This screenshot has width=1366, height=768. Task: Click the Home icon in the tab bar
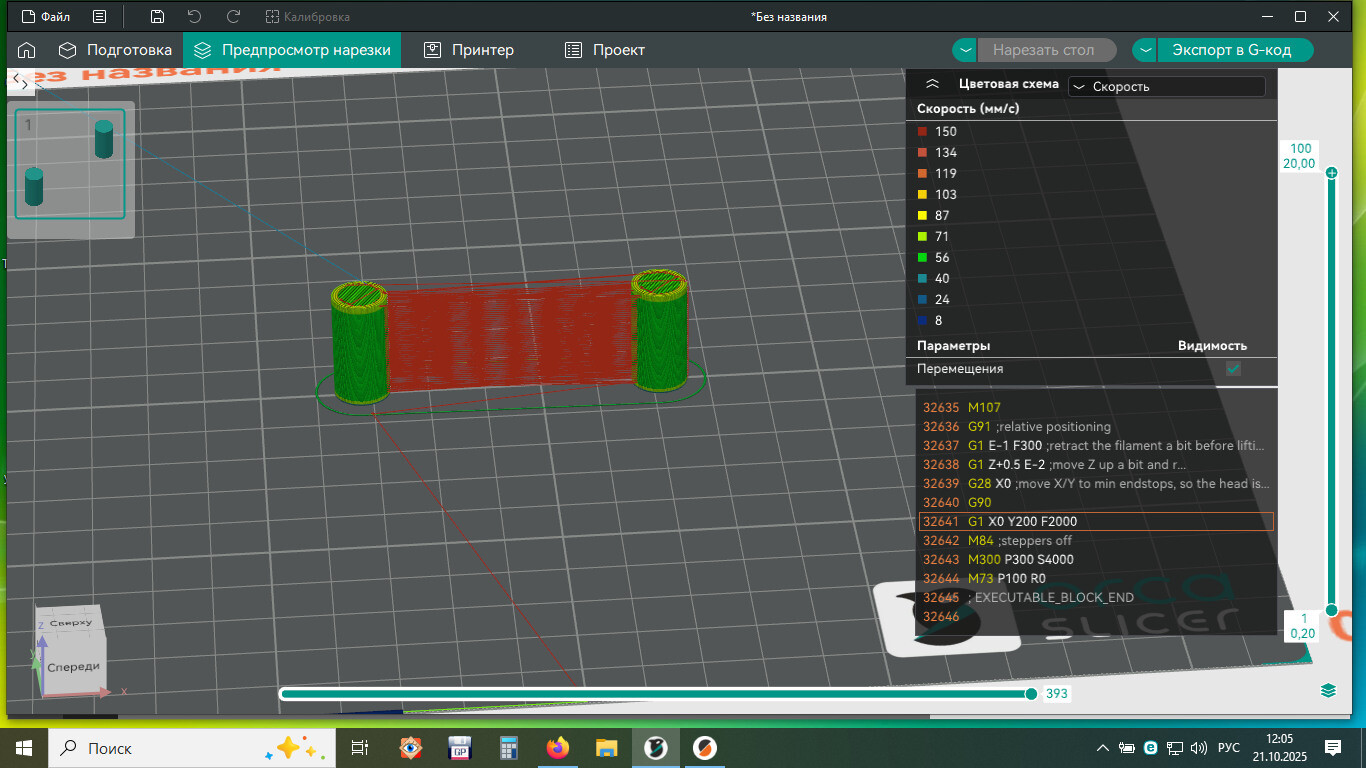click(x=27, y=50)
